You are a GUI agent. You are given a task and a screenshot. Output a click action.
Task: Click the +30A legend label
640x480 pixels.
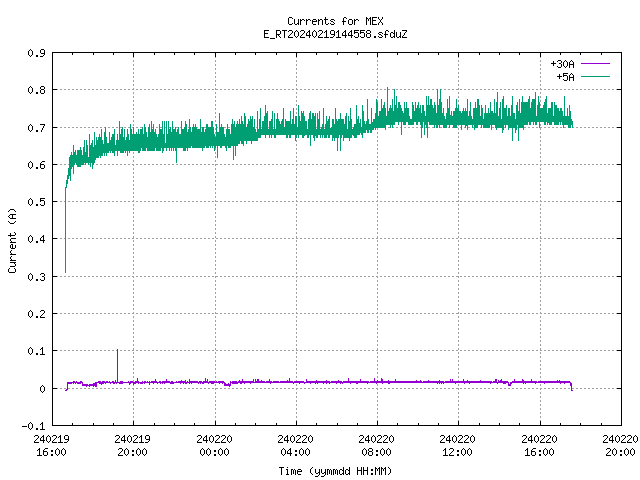562,64
